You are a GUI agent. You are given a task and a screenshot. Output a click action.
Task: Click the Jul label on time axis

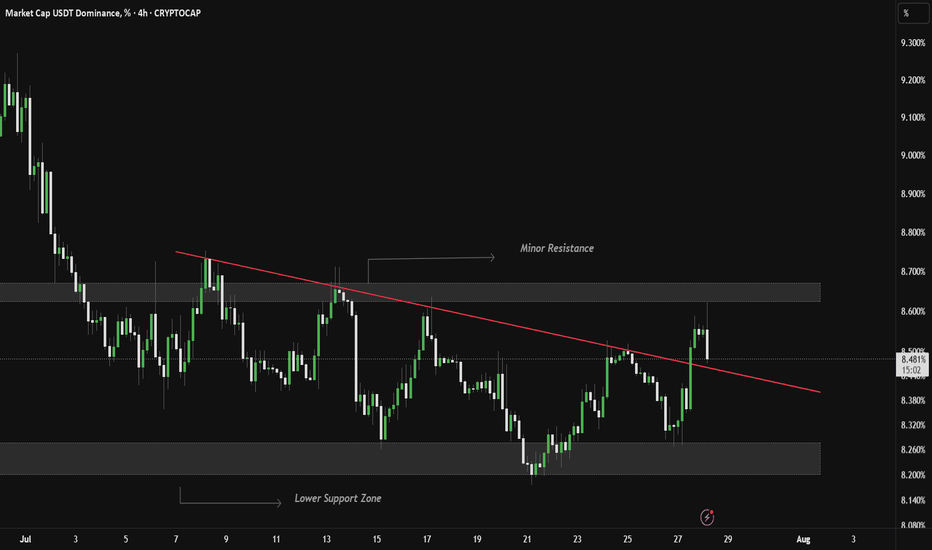[26, 539]
